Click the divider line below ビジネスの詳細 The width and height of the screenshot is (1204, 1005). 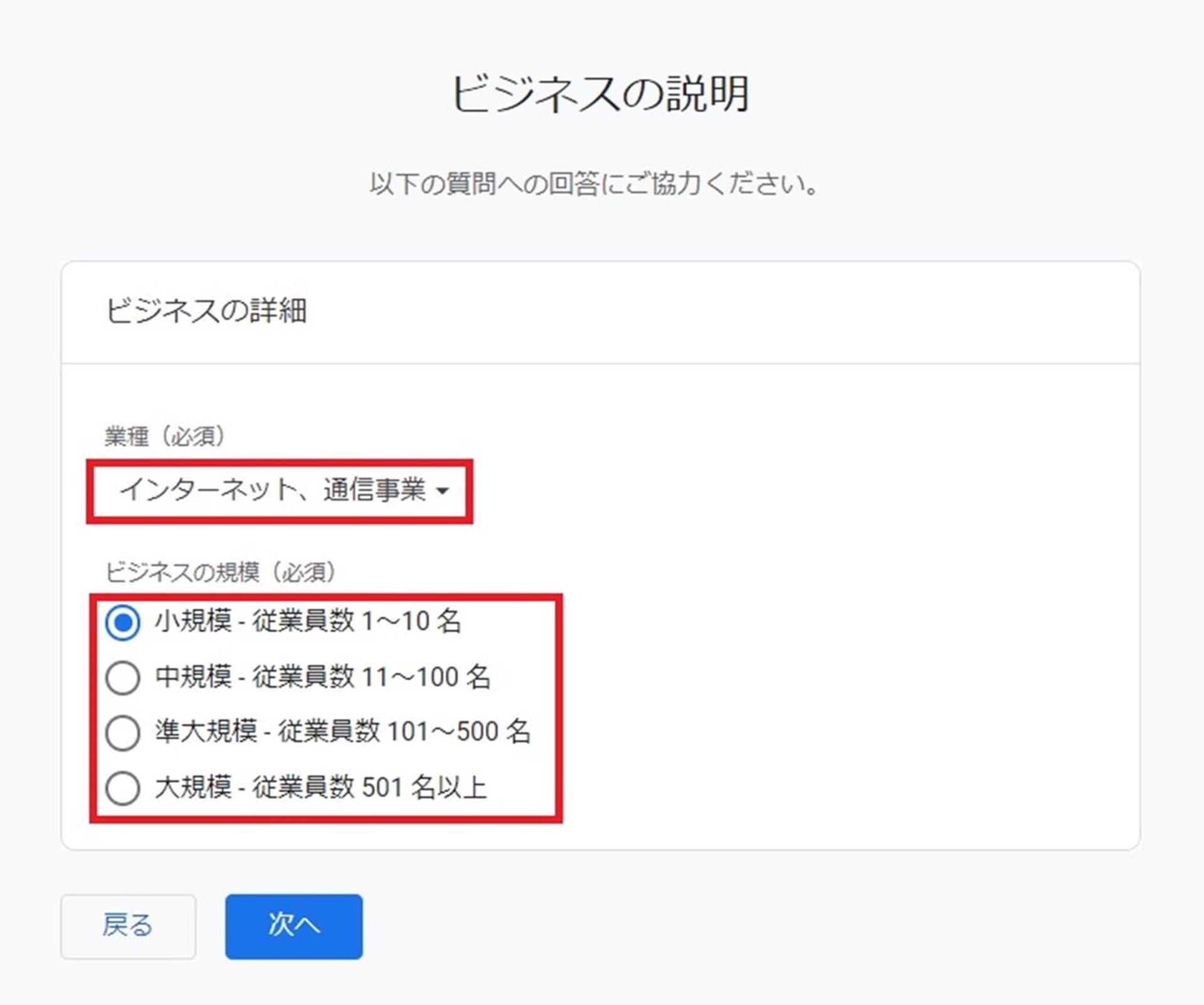[x=600, y=363]
